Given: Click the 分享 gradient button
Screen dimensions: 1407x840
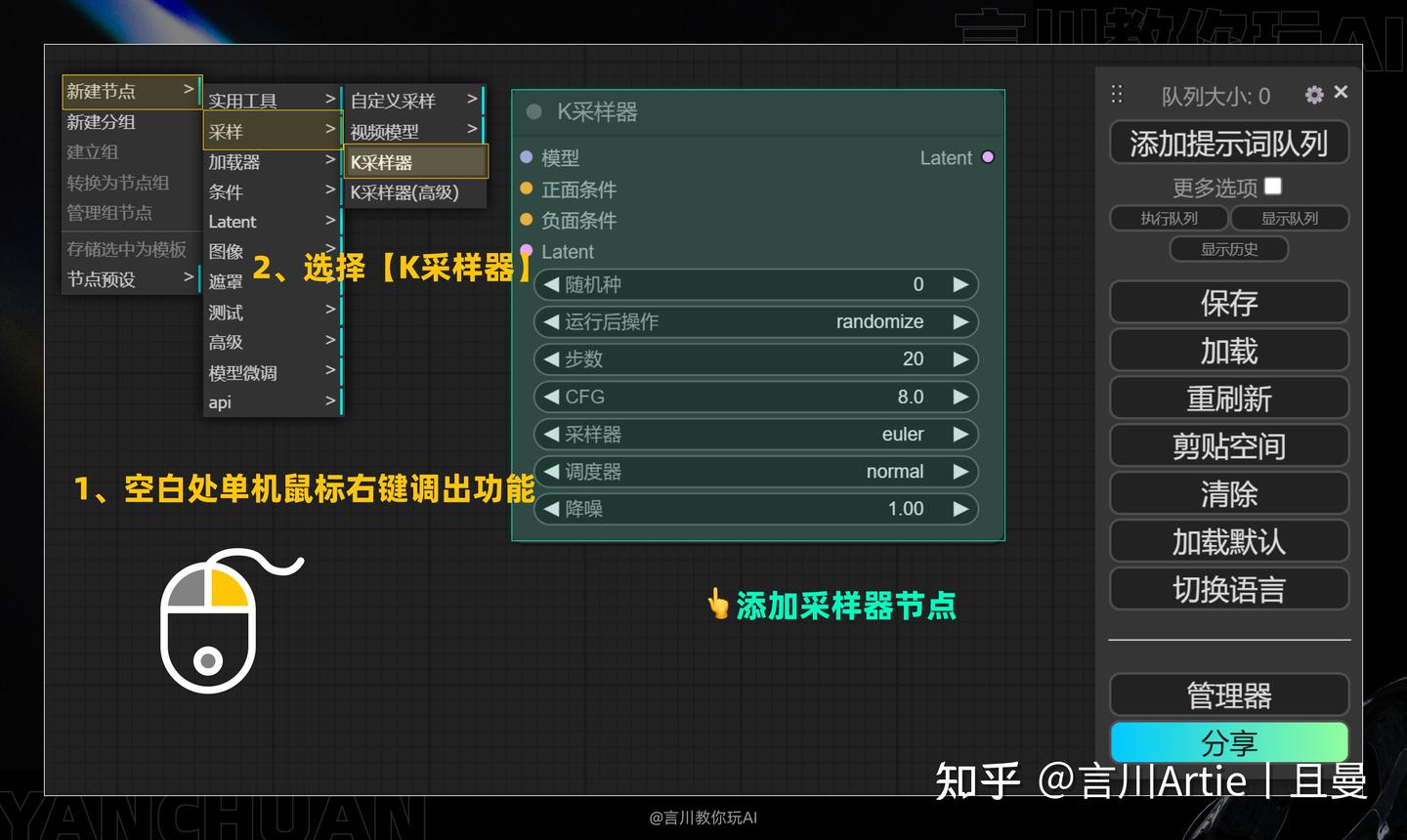Looking at the screenshot, I should tap(1229, 742).
